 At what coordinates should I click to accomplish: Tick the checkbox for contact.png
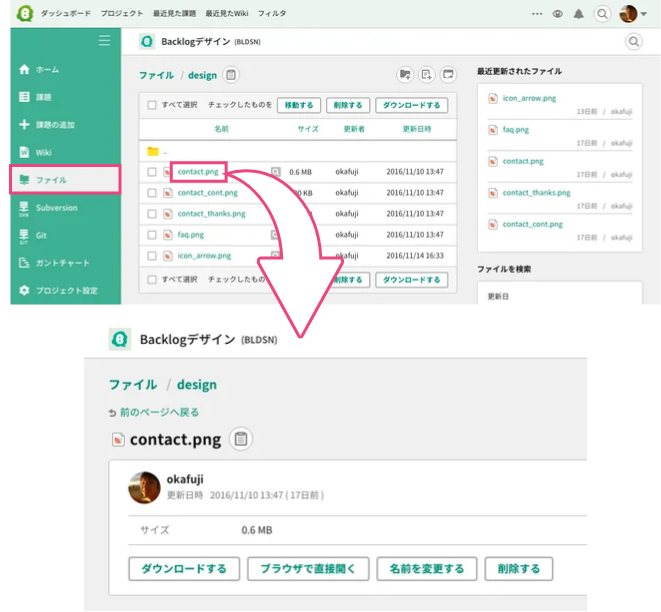(152, 172)
